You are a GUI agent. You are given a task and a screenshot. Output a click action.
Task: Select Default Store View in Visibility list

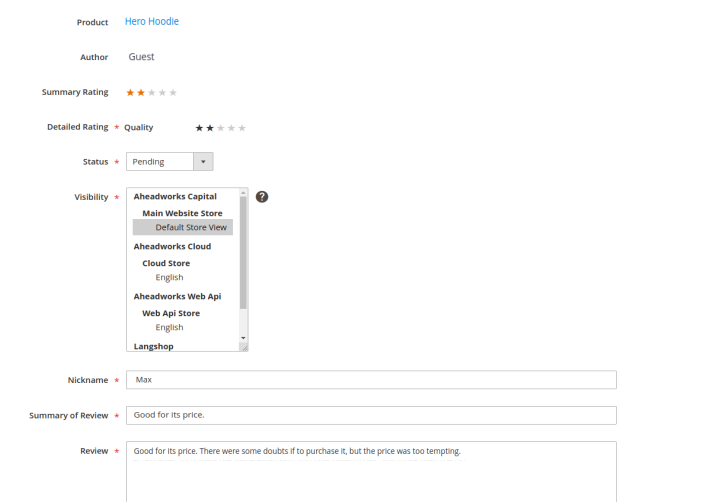pyautogui.click(x=183, y=227)
